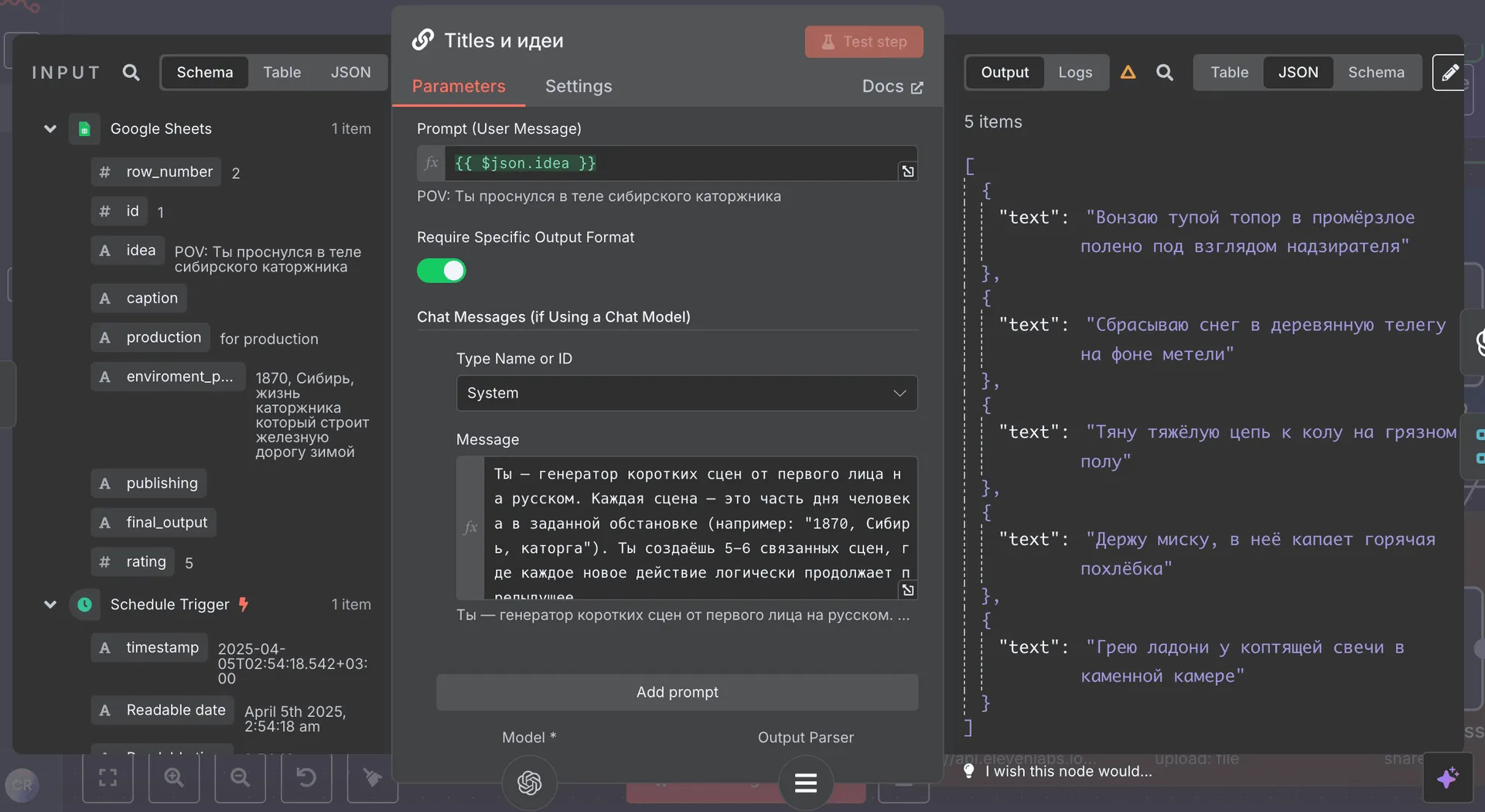1485x812 pixels.
Task: Click the warning triangle in the Output panel
Action: [x=1128, y=72]
